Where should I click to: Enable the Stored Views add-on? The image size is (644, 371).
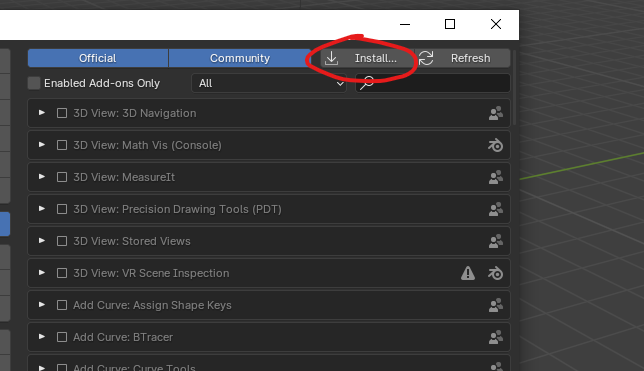[x=62, y=241]
